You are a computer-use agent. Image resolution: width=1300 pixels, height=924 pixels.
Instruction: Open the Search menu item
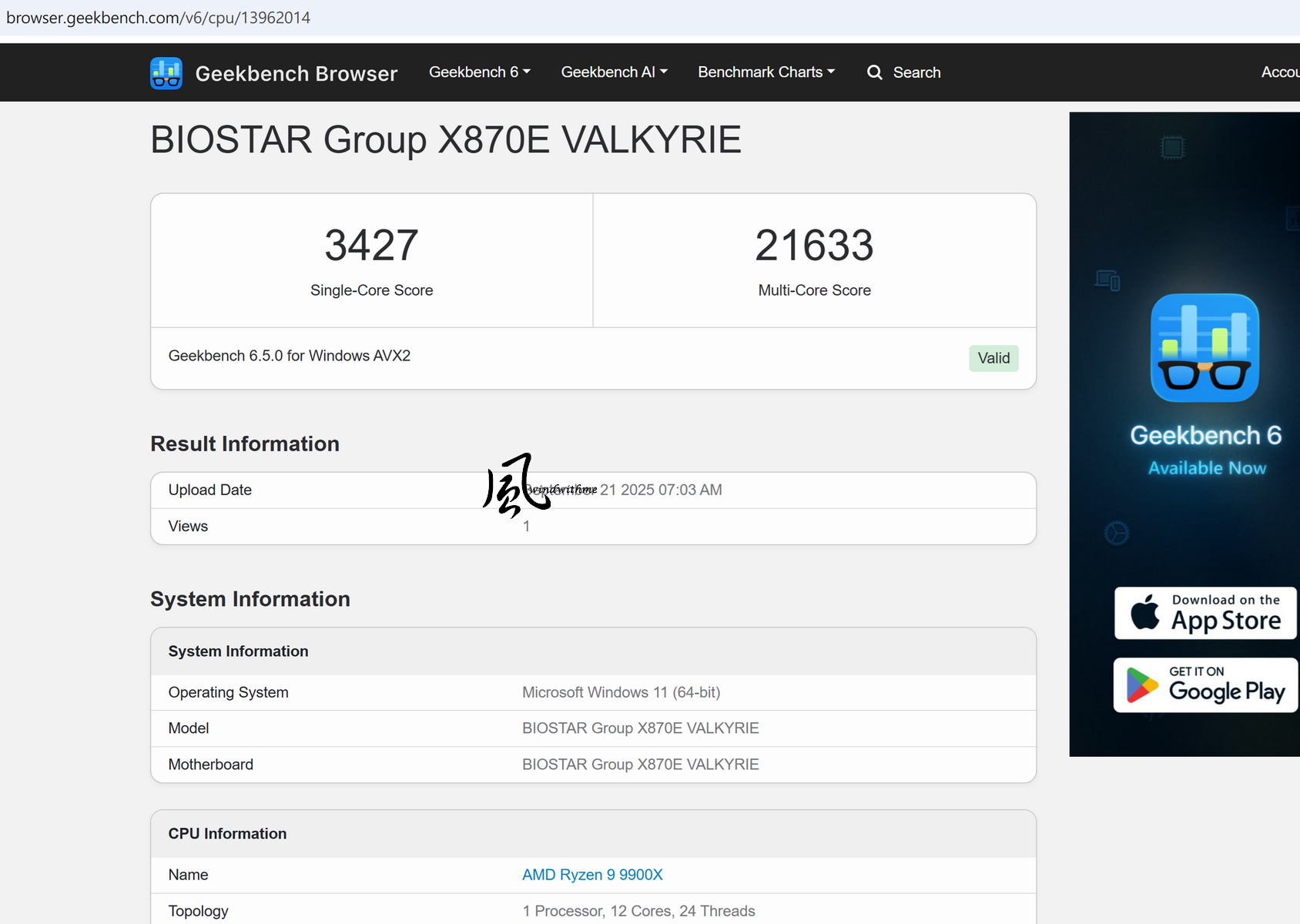tap(916, 72)
